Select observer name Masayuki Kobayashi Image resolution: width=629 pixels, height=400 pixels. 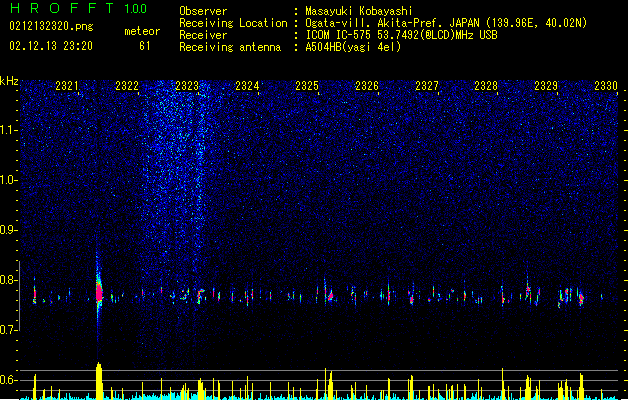click(359, 11)
